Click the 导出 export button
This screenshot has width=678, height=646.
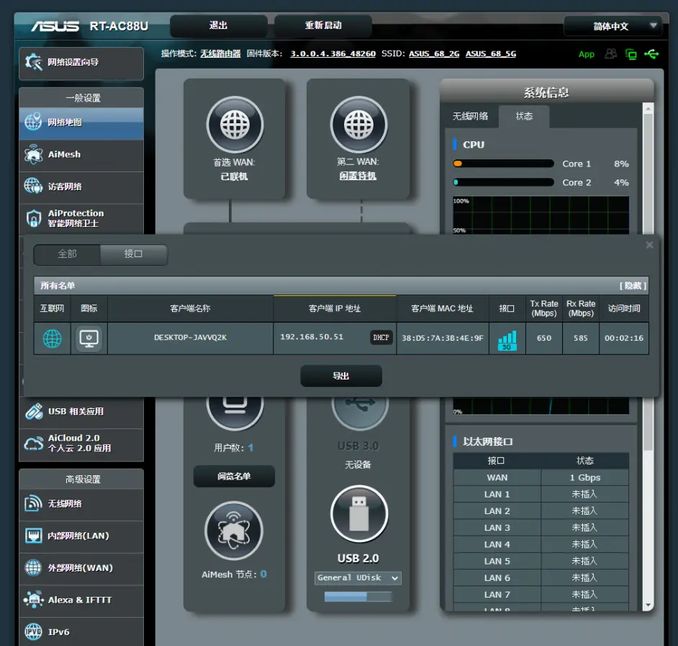pos(341,376)
